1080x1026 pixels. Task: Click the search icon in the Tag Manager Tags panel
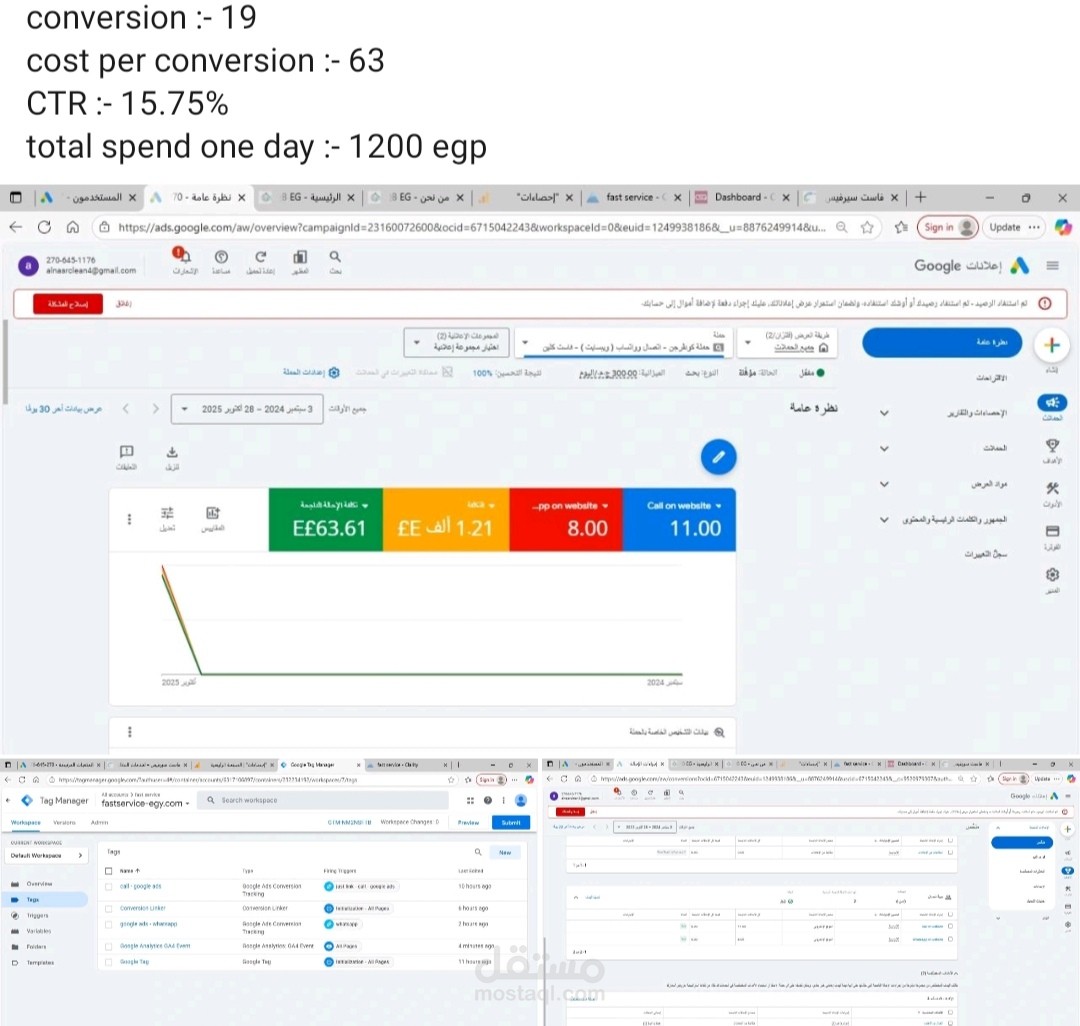pyautogui.click(x=478, y=852)
